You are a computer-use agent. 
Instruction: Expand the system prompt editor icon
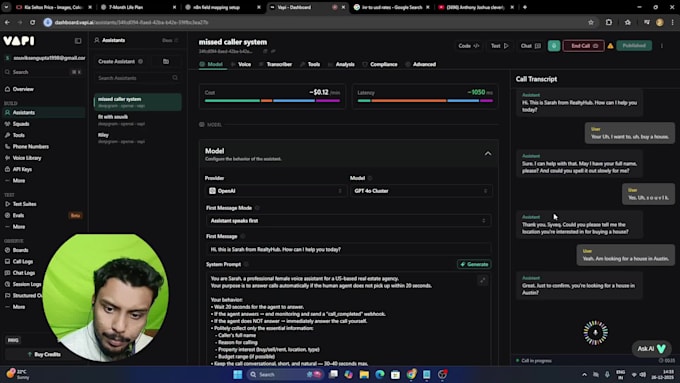tap(482, 281)
